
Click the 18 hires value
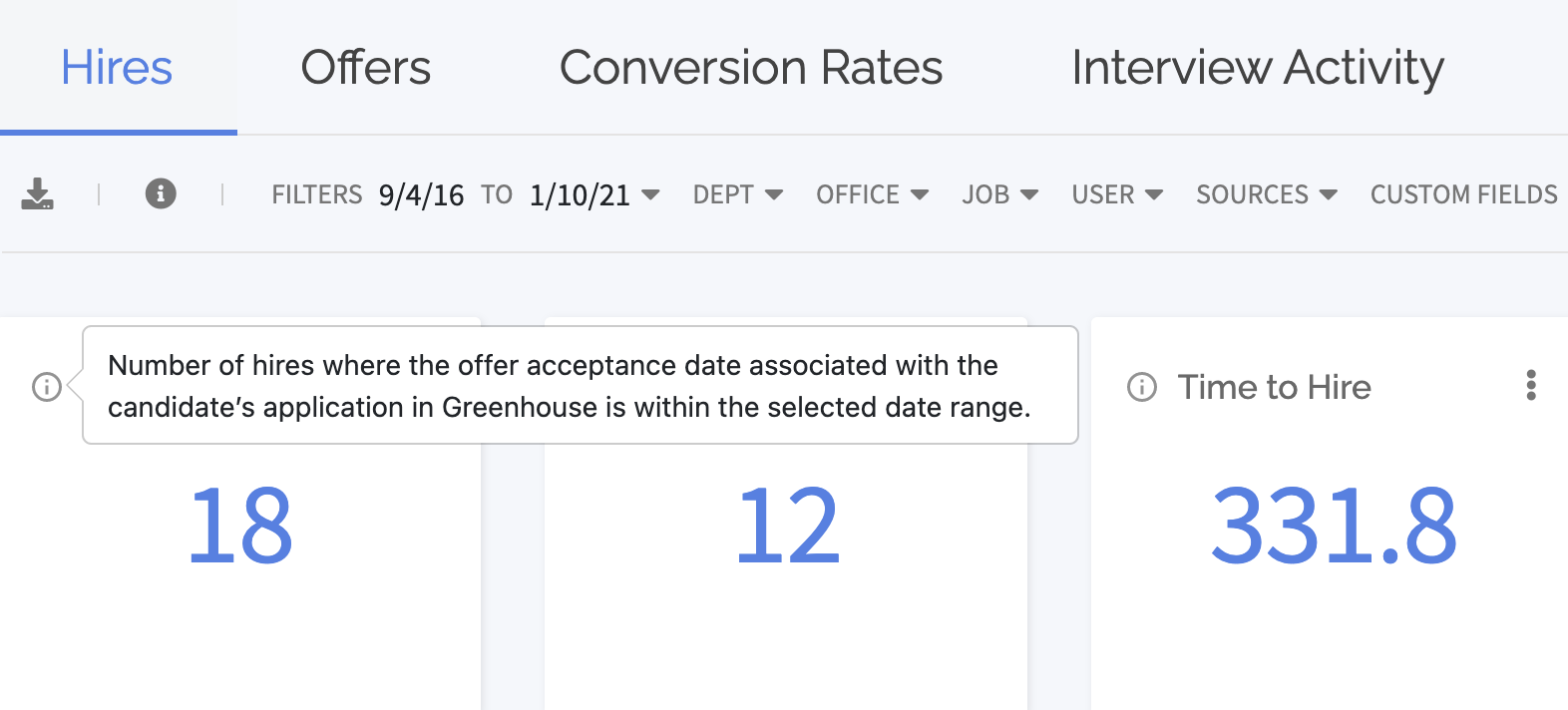click(240, 526)
